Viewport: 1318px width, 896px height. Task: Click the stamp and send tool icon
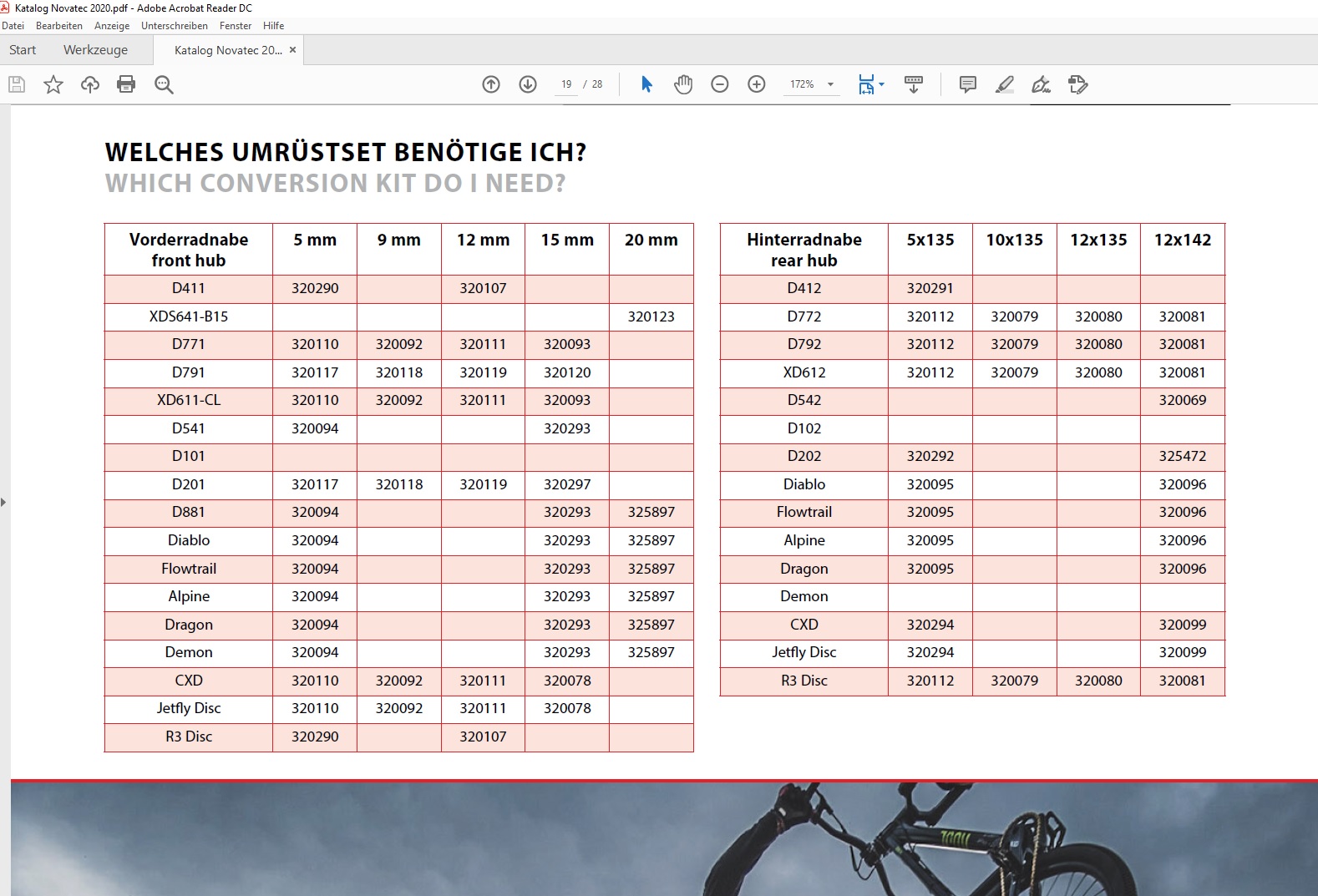point(1078,84)
